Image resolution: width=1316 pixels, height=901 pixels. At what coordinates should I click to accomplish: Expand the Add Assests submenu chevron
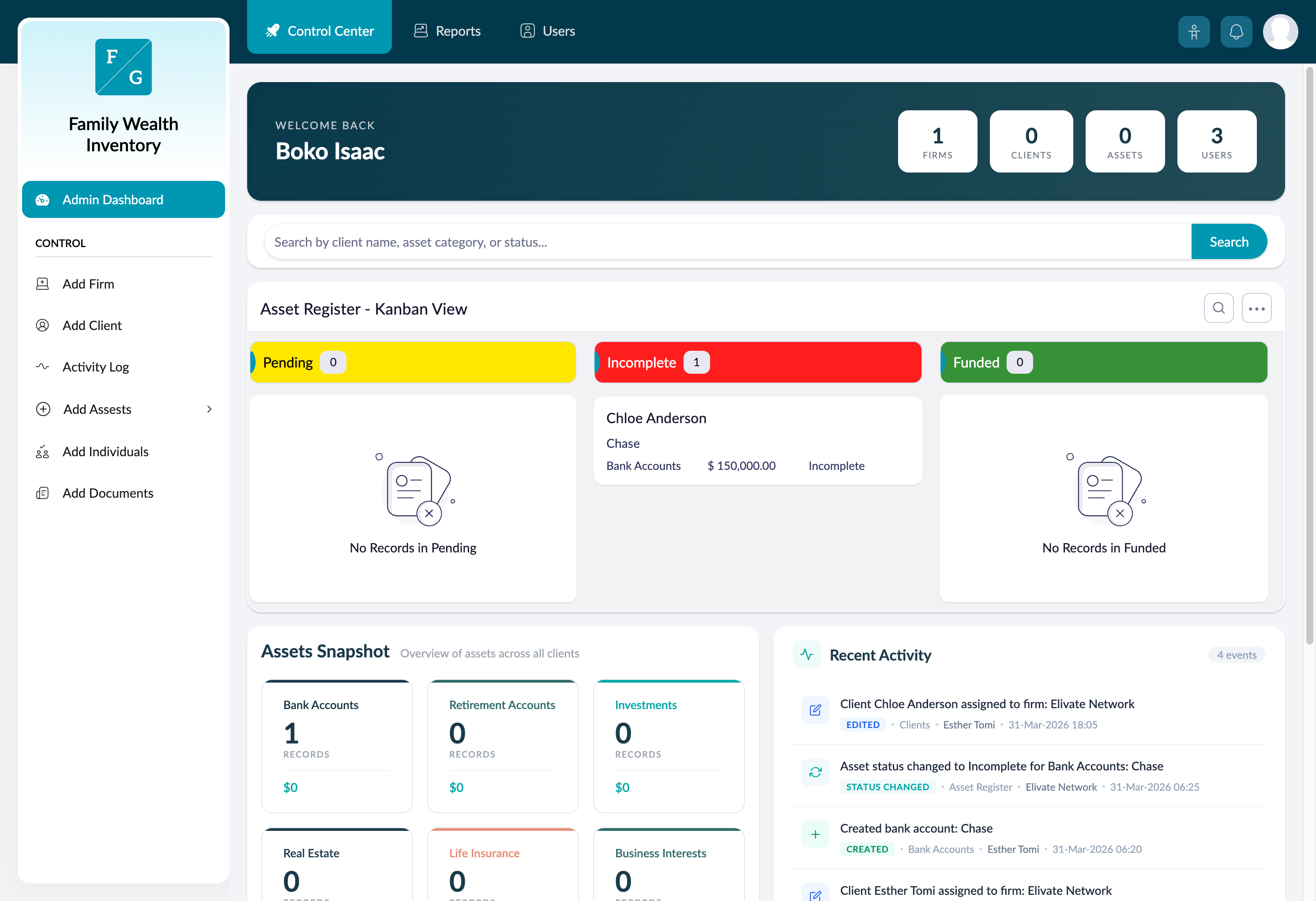click(209, 409)
